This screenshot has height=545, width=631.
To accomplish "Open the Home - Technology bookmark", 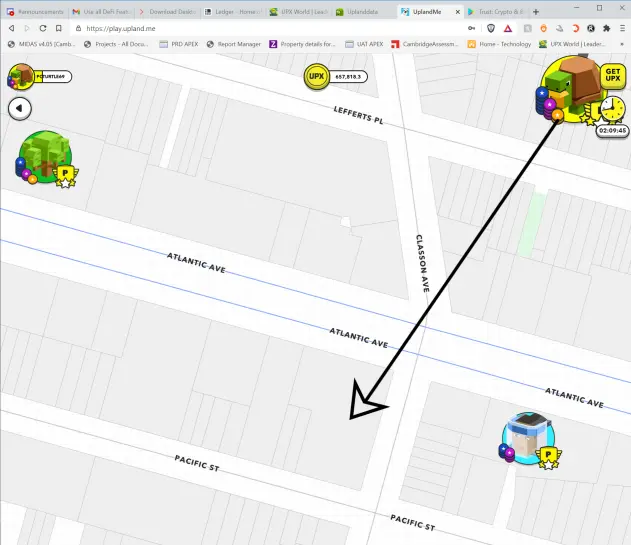I will coord(499,44).
